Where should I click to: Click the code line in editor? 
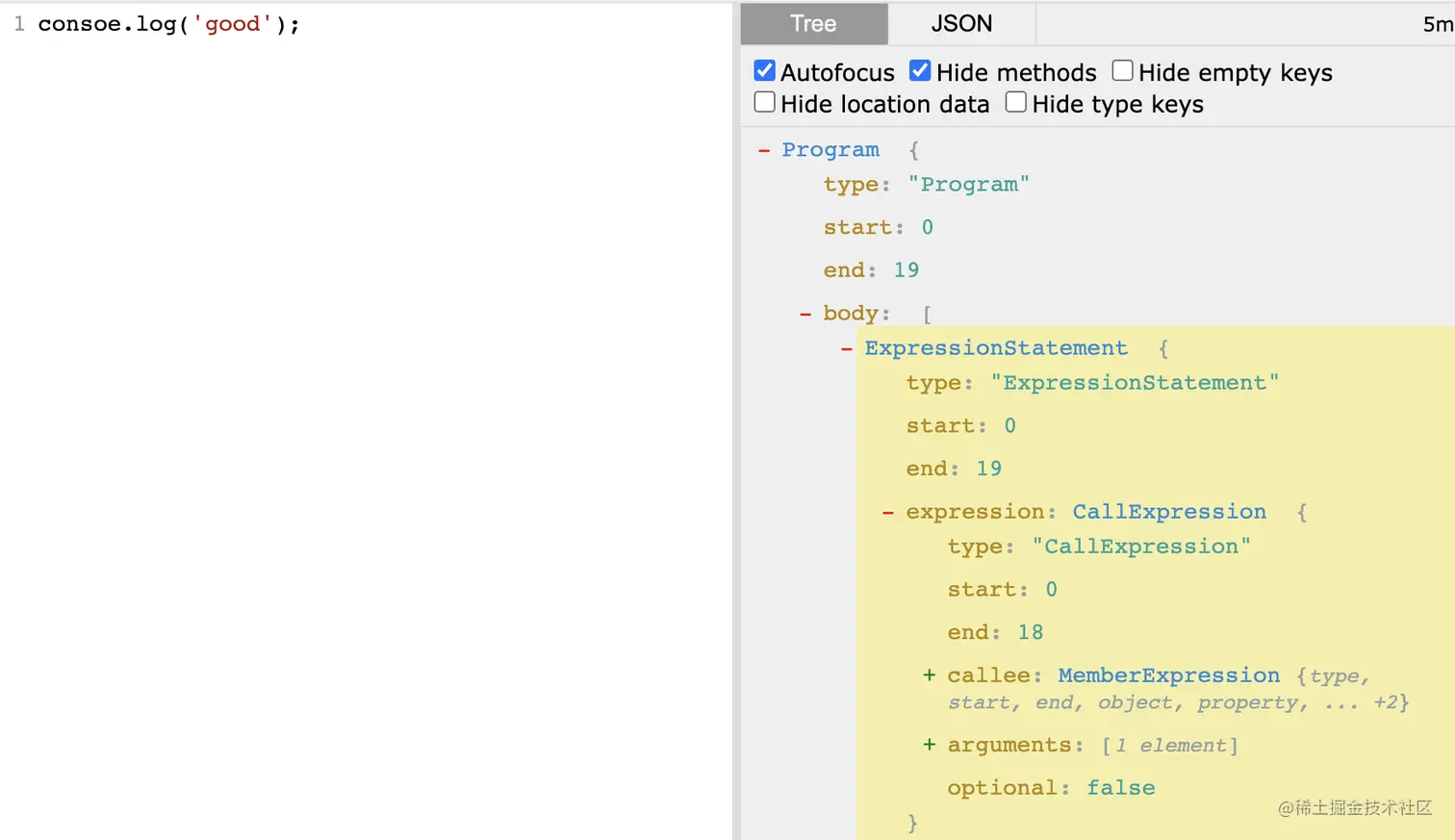coord(168,24)
